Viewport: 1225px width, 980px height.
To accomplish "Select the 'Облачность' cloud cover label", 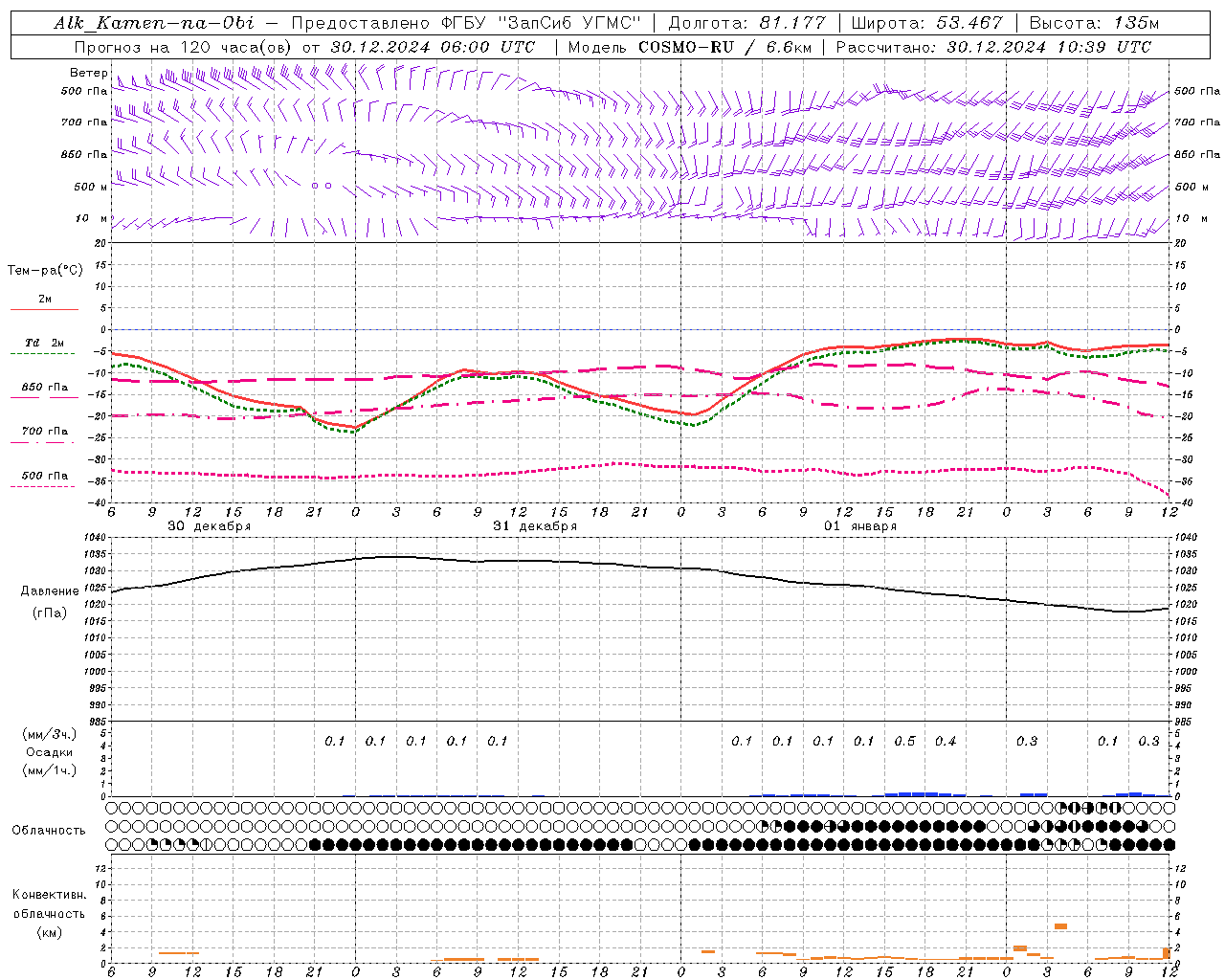I will (49, 830).
